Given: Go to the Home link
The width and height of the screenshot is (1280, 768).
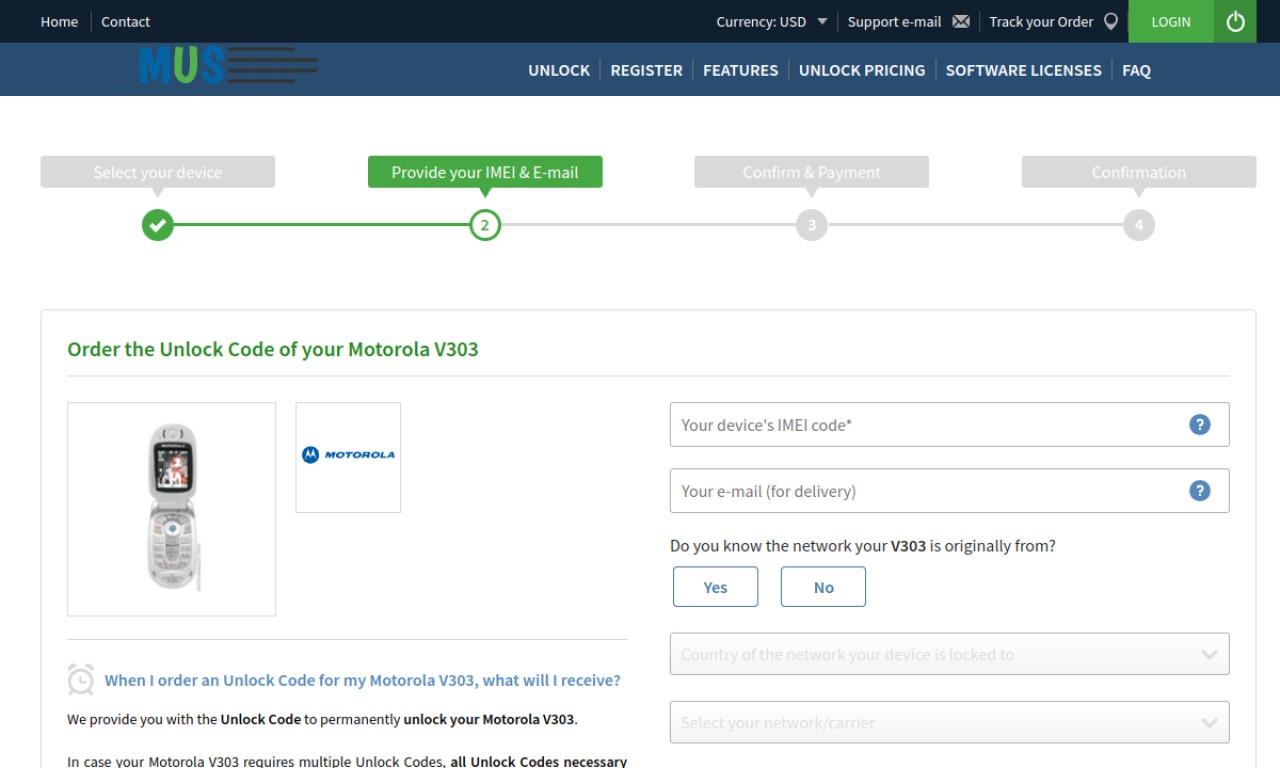Looking at the screenshot, I should point(59,22).
